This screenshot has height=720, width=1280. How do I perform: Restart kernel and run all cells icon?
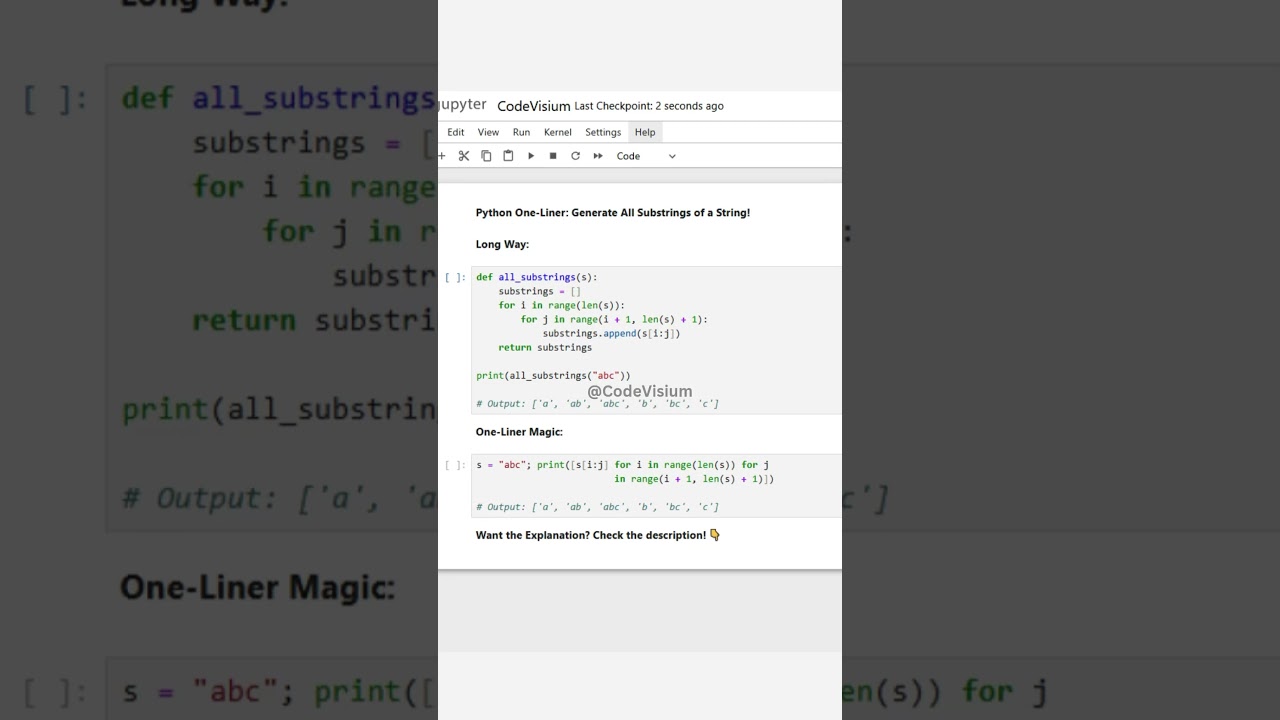[x=598, y=156]
